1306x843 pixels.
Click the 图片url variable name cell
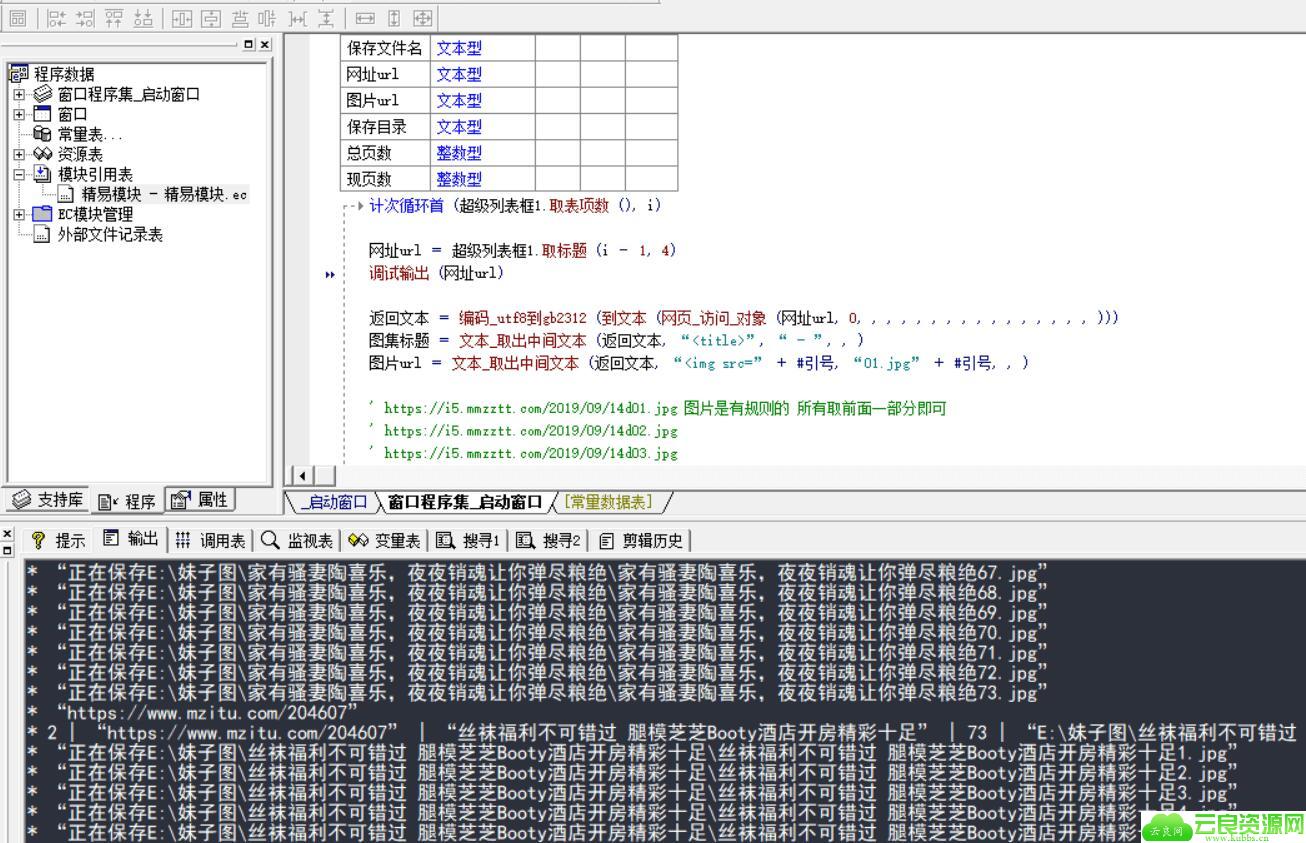386,100
